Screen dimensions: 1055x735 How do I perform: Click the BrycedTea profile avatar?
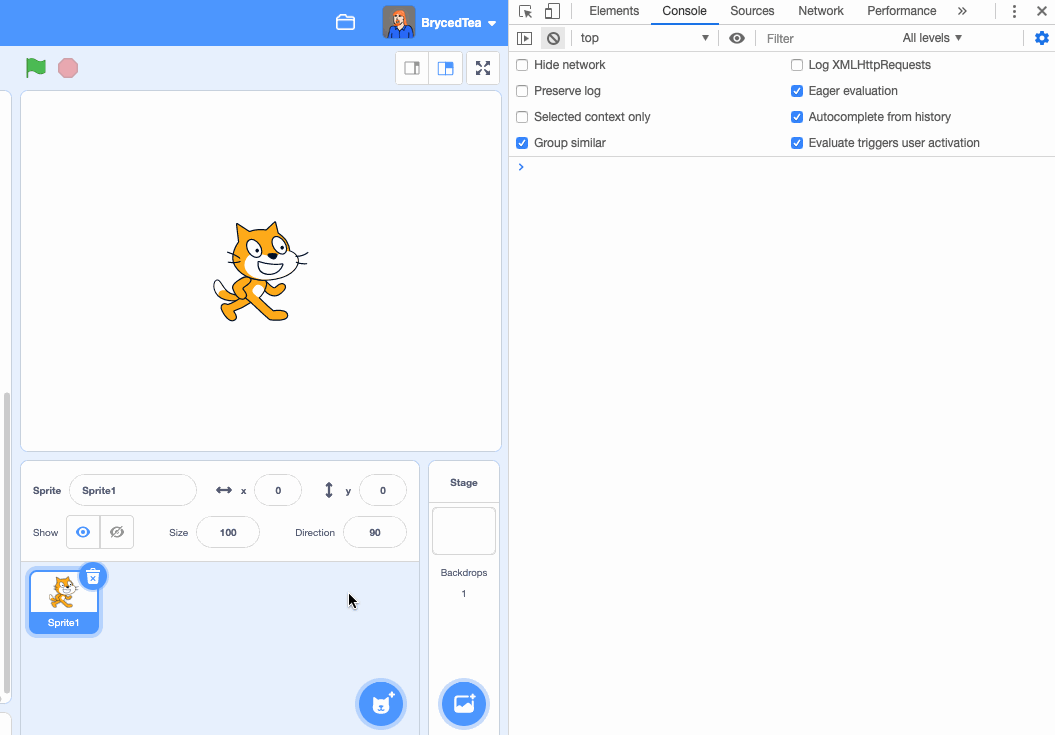398,22
